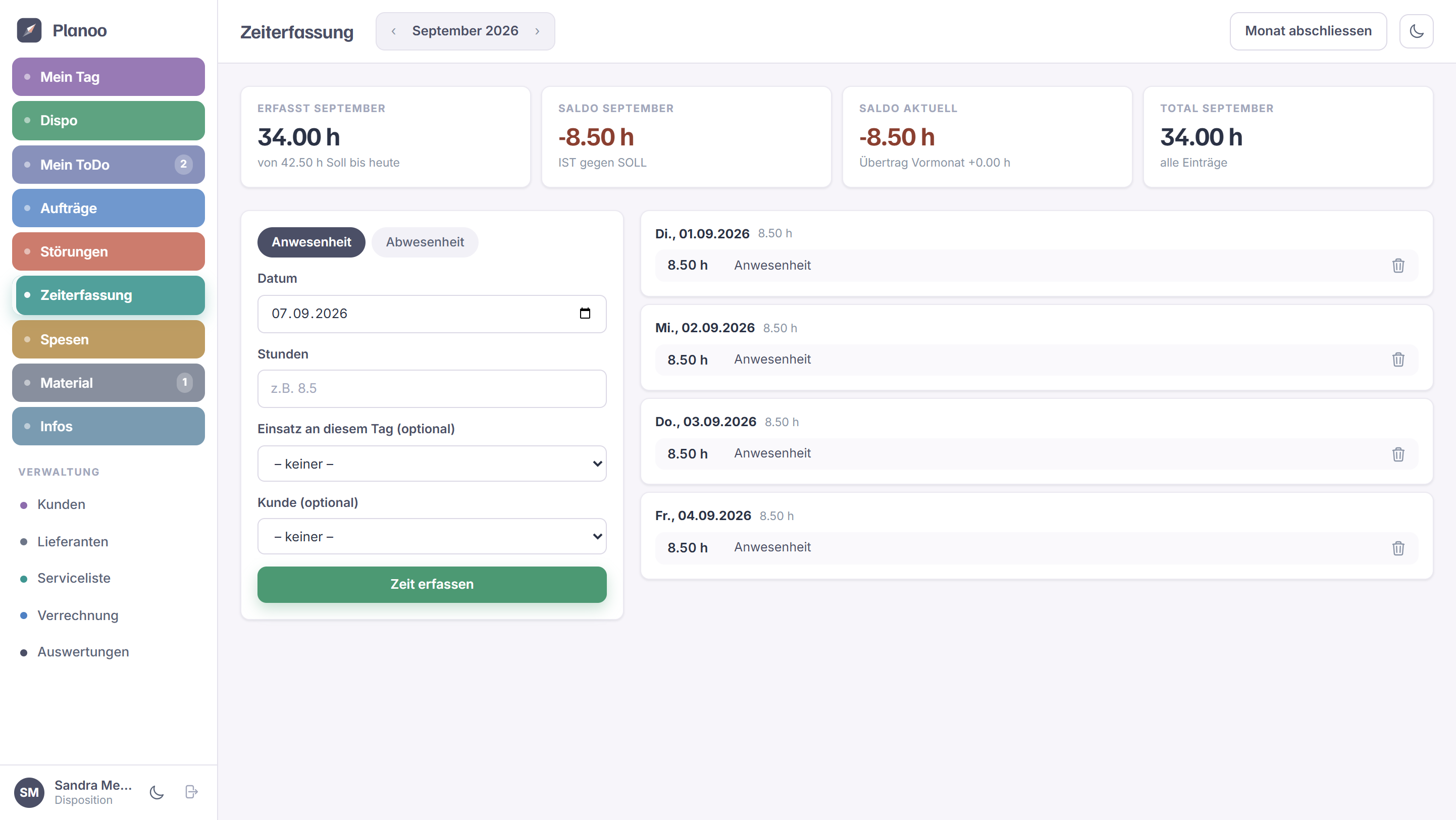
Task: Click the Planoo logo icon
Action: (29, 30)
